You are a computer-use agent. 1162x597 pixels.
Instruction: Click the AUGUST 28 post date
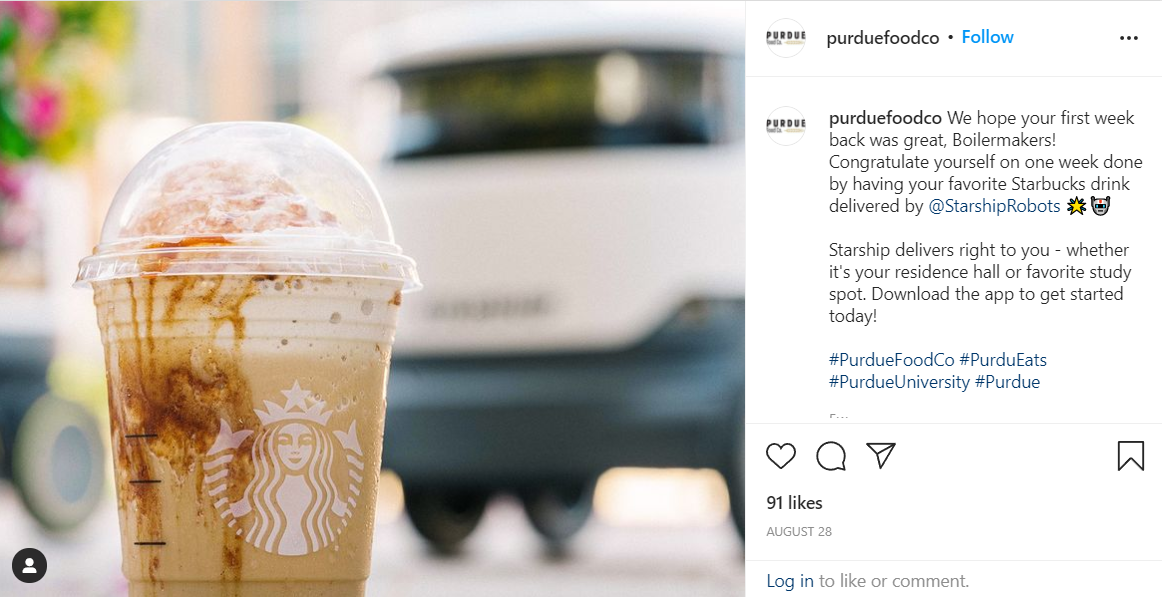pyautogui.click(x=799, y=532)
